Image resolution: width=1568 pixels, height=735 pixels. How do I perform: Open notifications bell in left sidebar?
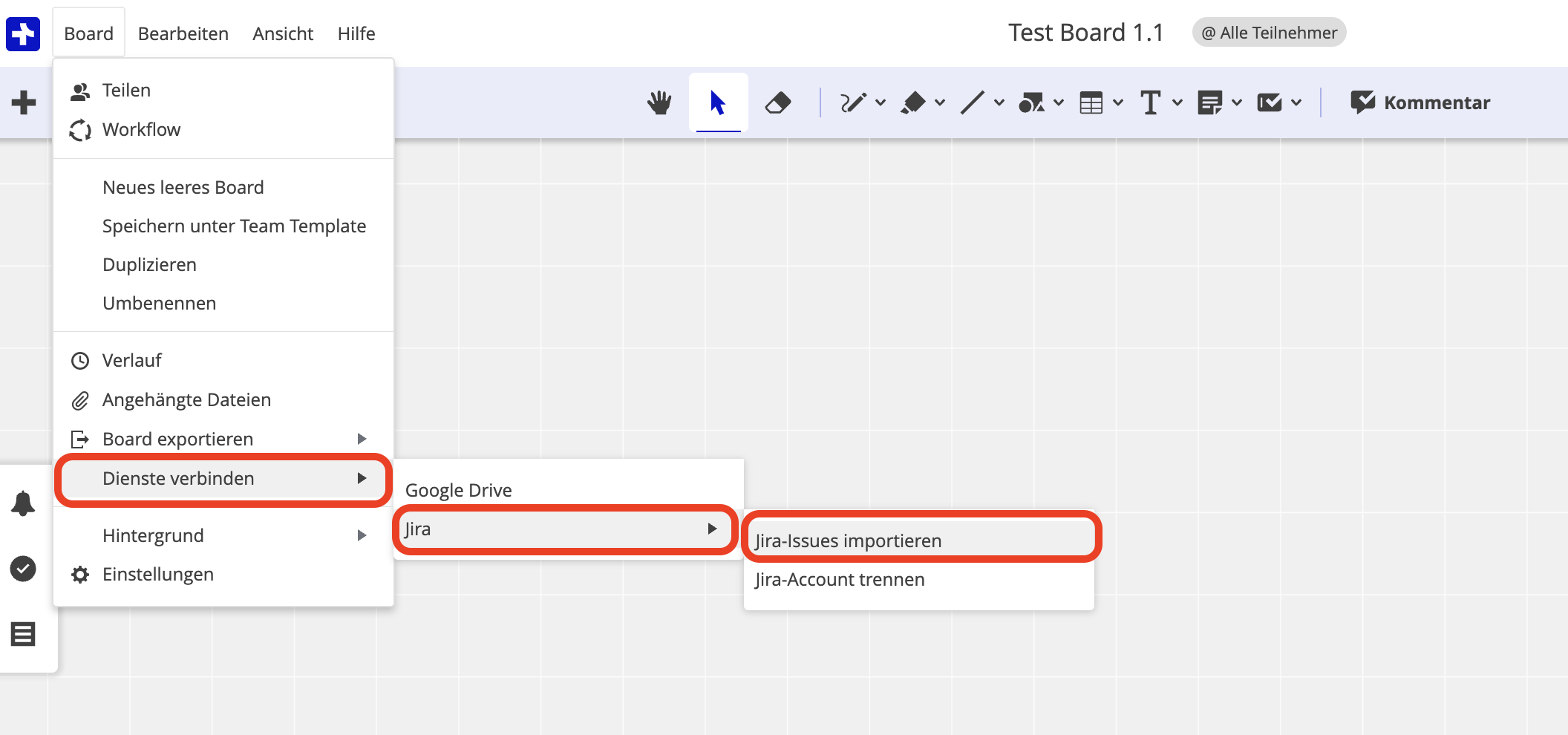(x=23, y=503)
